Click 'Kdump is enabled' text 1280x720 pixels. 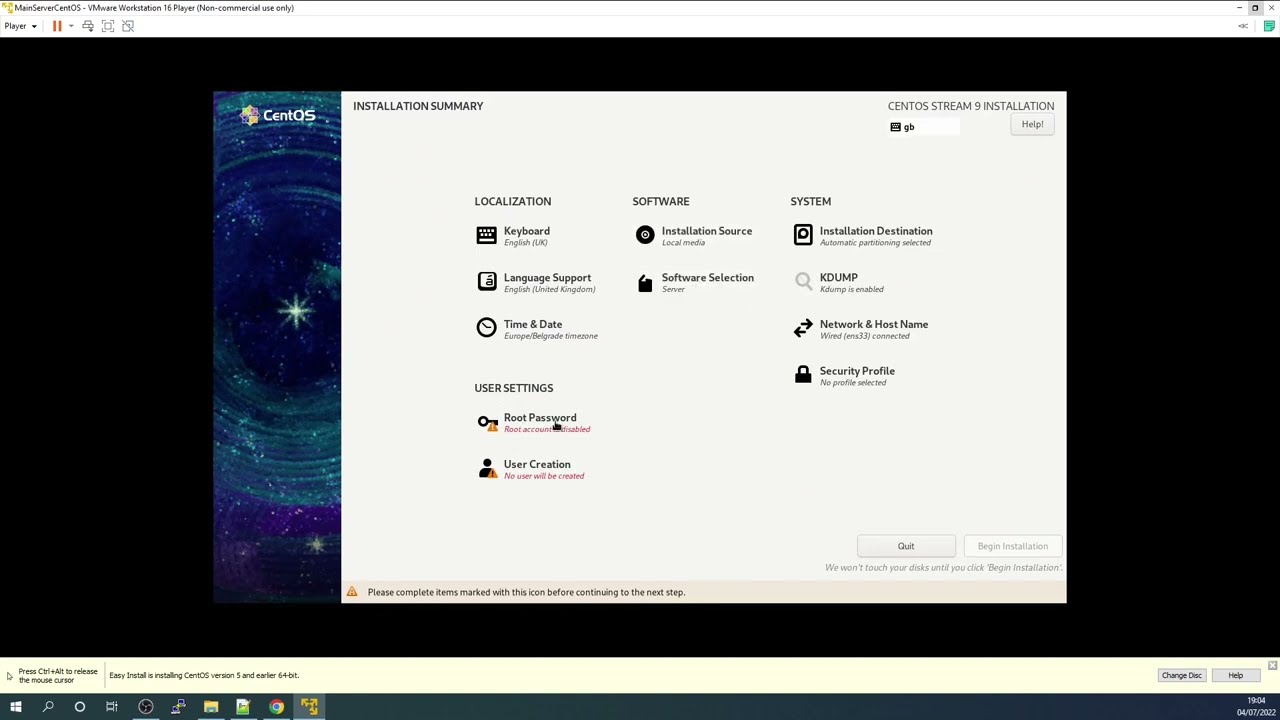tap(852, 290)
